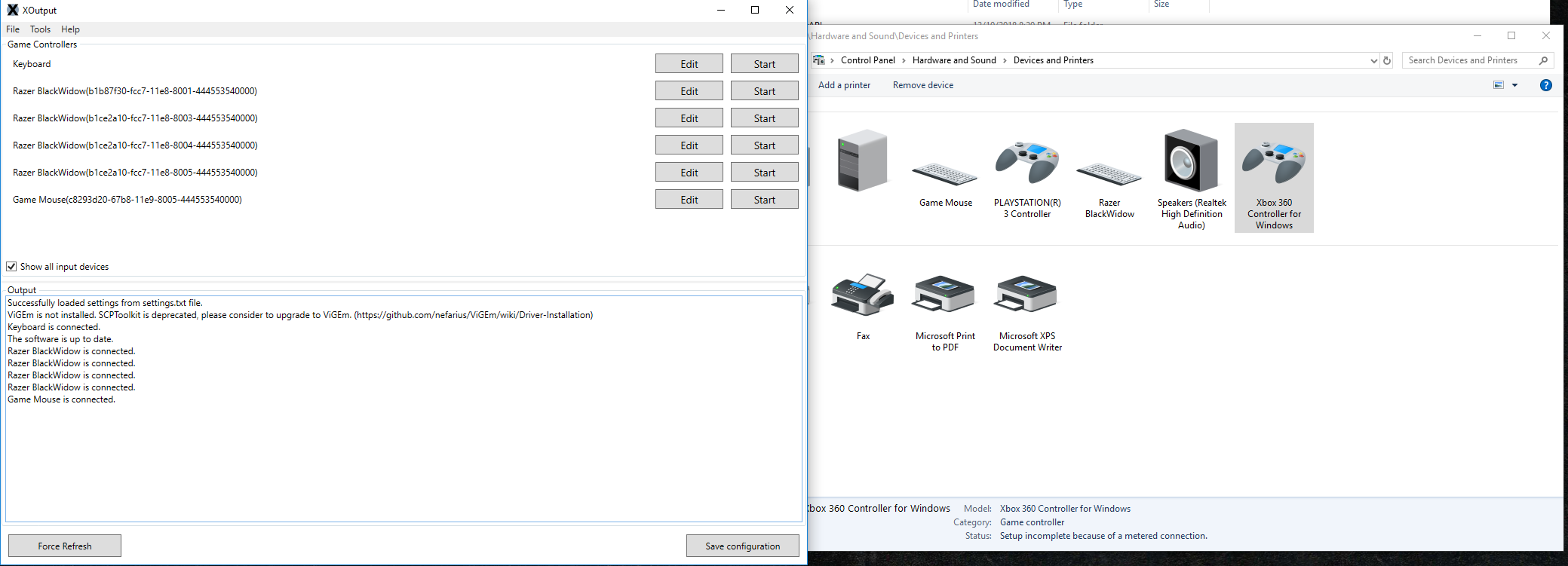Select the Microsoft Print to PDF icon
Image resolution: width=1568 pixels, height=566 pixels.
click(x=945, y=294)
